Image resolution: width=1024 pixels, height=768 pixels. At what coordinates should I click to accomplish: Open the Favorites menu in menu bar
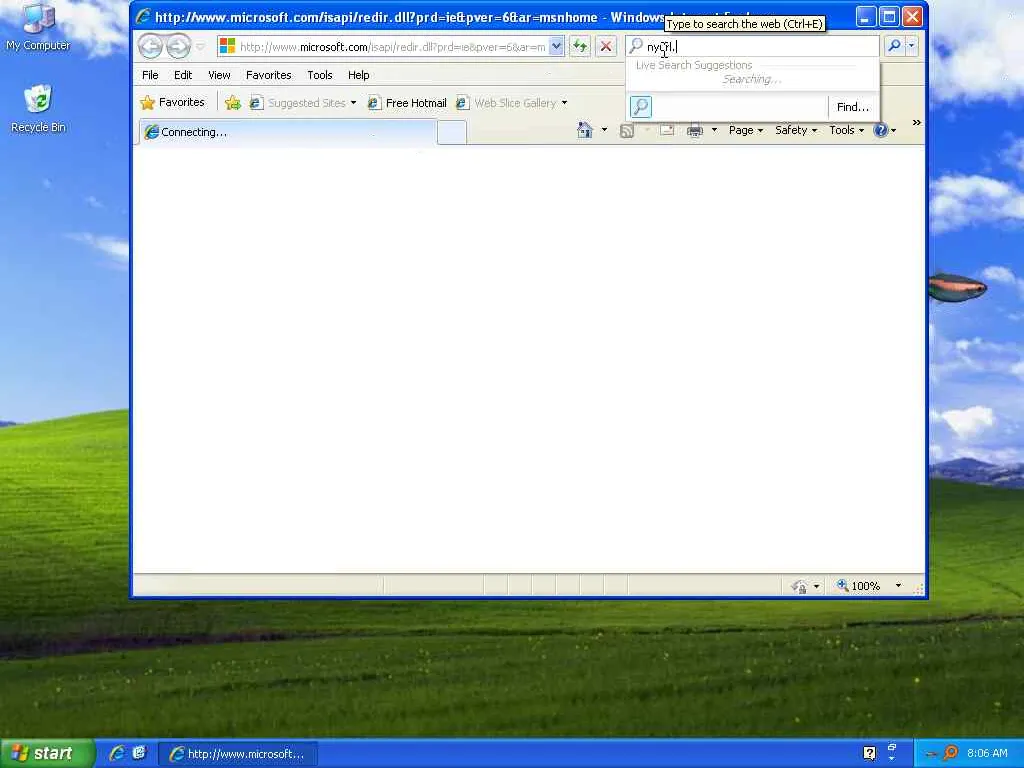click(x=268, y=75)
